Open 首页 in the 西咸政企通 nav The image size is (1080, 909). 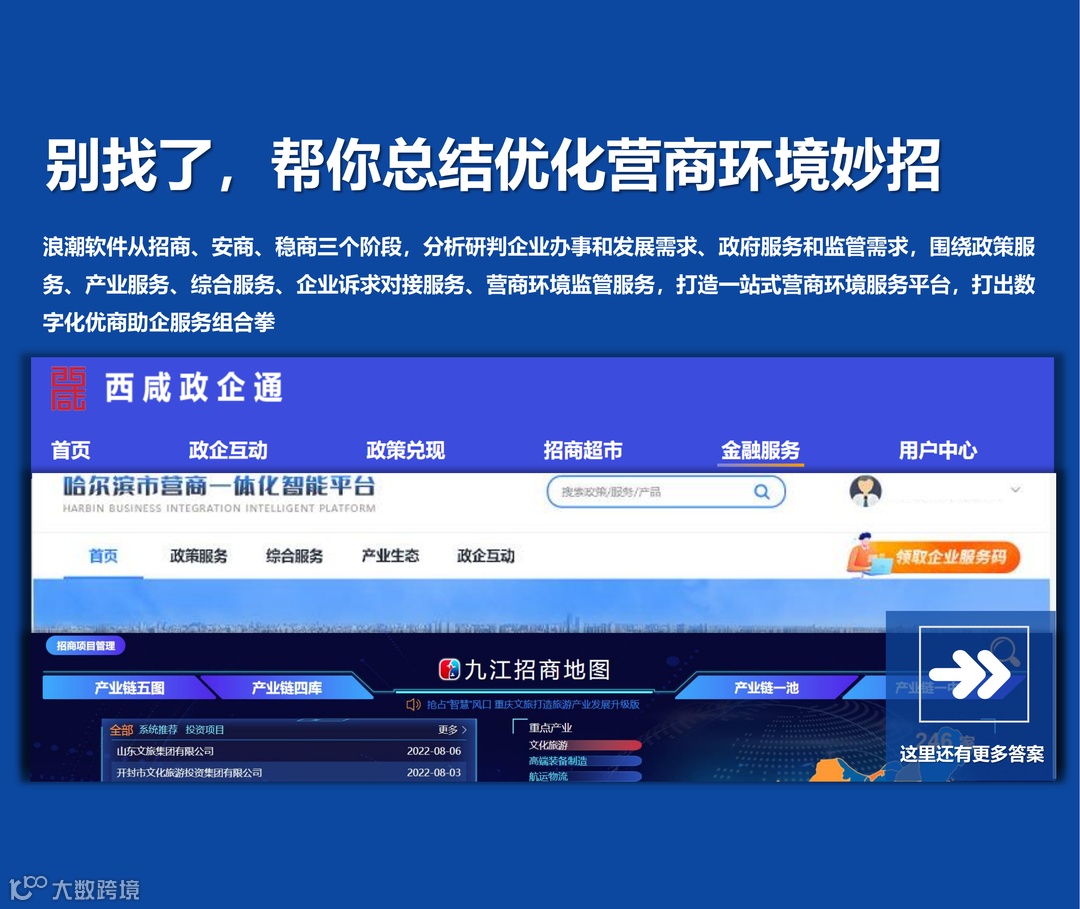click(71, 450)
